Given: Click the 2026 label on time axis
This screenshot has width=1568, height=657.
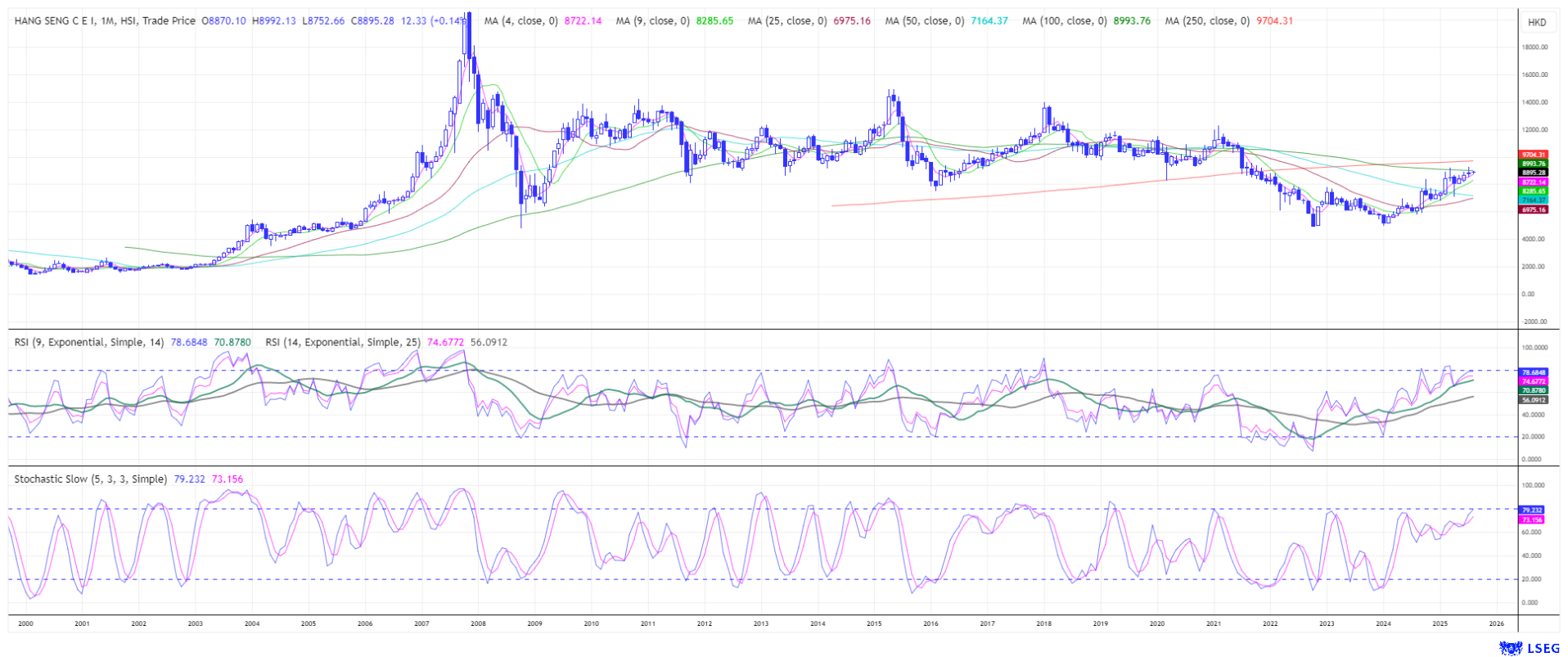Looking at the screenshot, I should point(1496,623).
